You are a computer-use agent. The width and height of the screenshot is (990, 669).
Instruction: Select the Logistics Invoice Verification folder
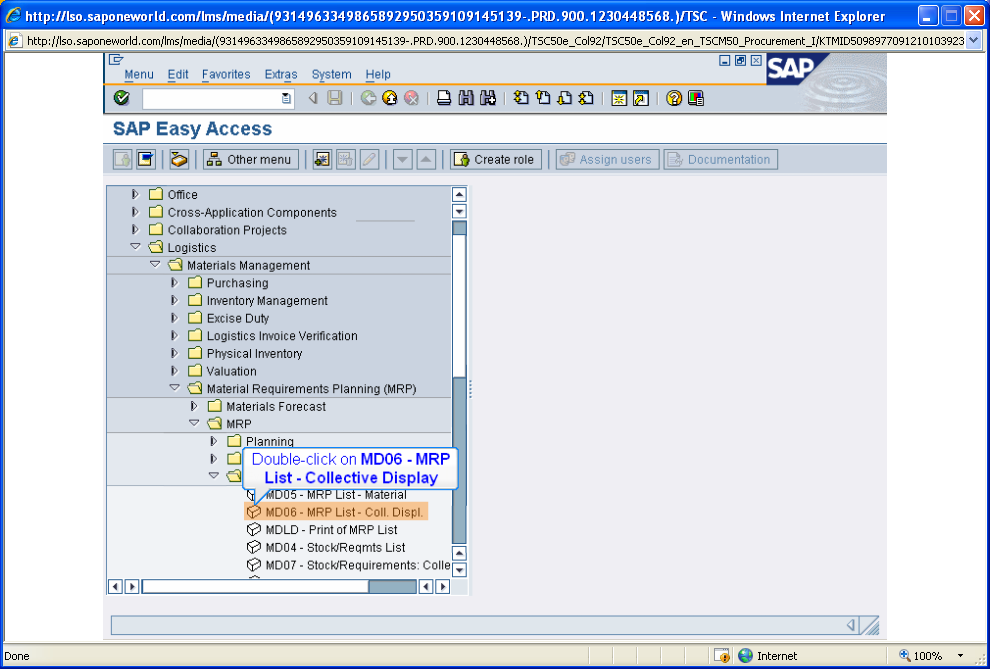[273, 336]
